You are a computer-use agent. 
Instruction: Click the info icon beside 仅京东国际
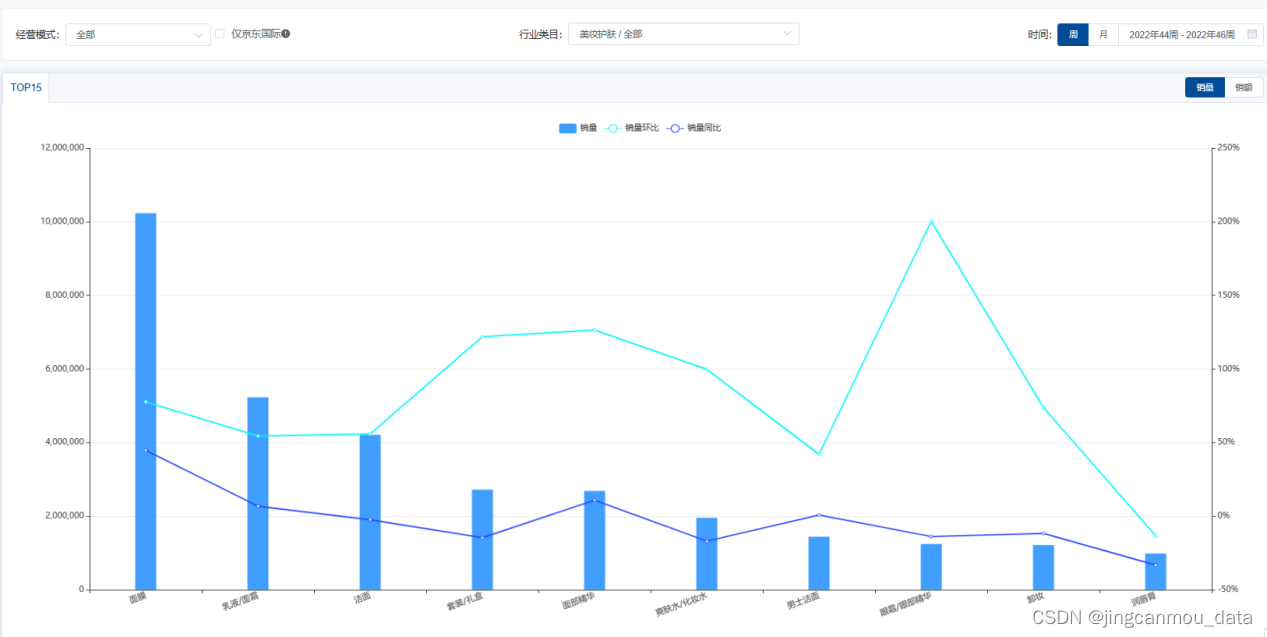[286, 34]
